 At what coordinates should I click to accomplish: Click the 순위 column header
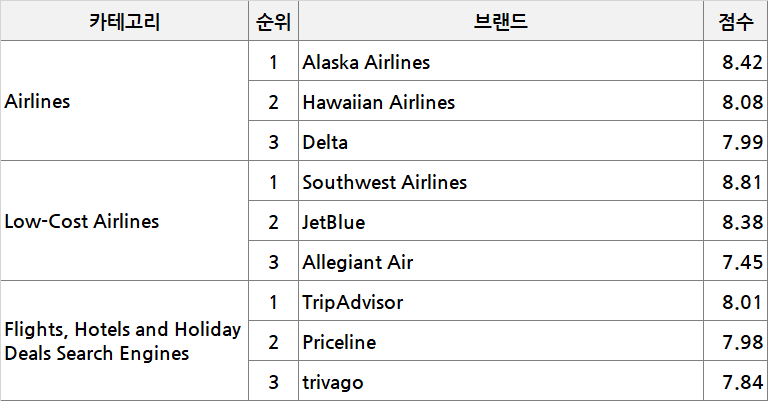[273, 21]
